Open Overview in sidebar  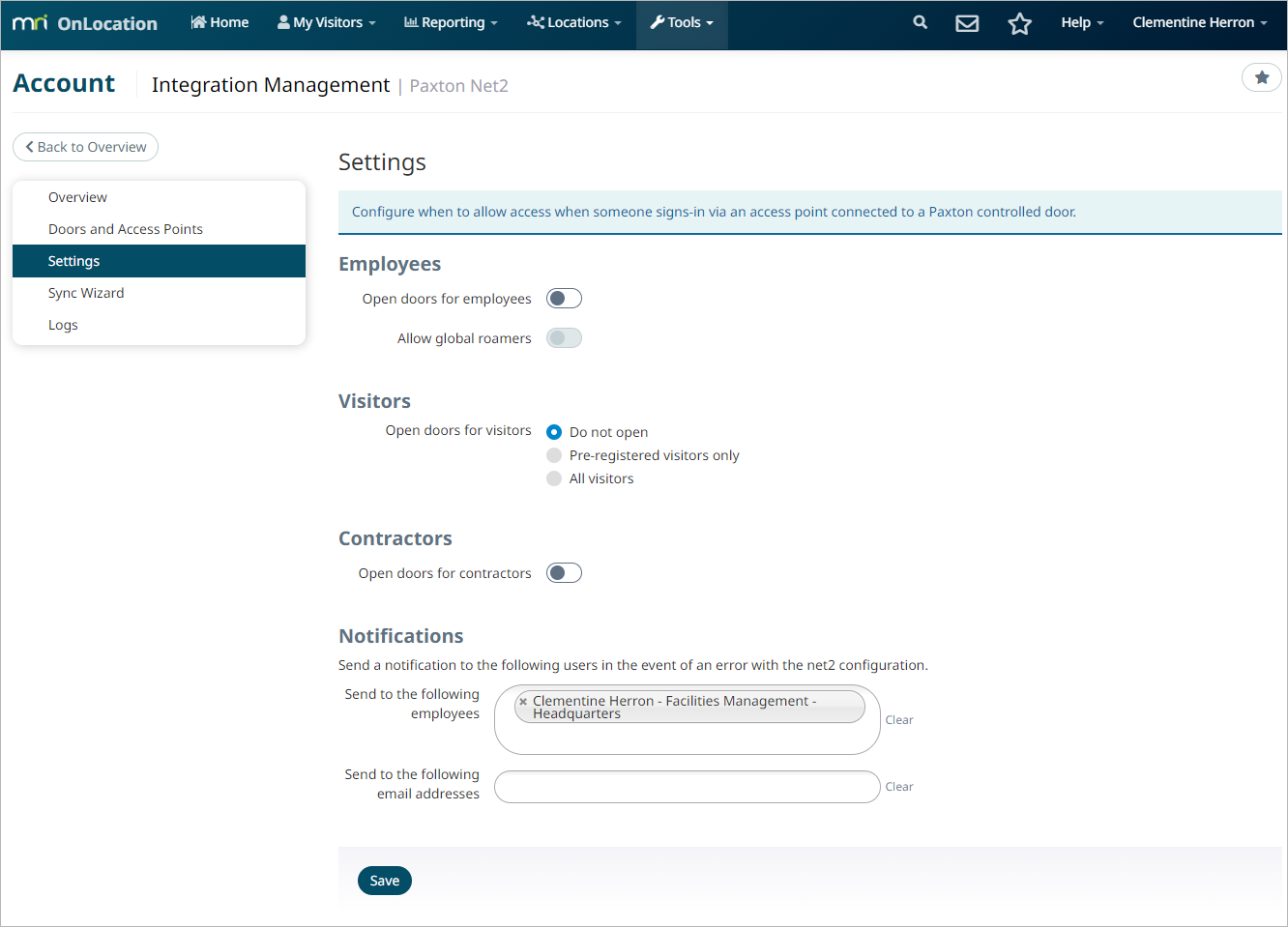tap(159, 197)
